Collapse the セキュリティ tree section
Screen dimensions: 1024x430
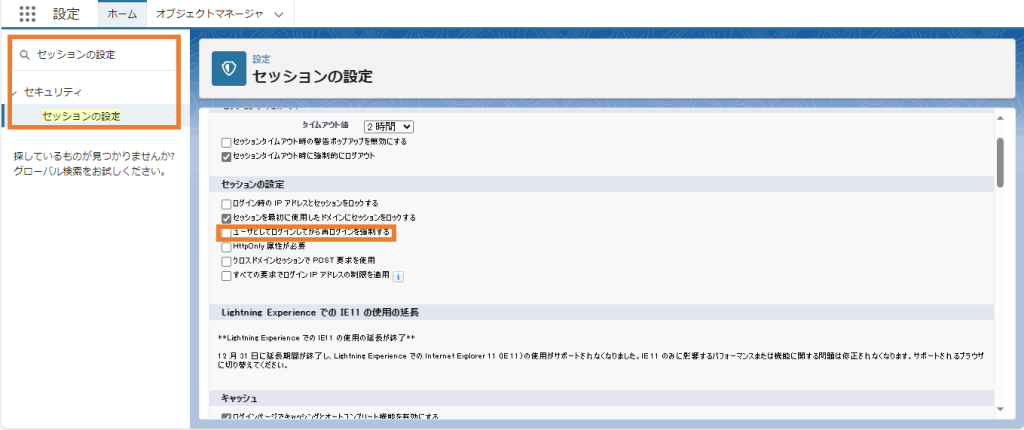click(x=14, y=93)
